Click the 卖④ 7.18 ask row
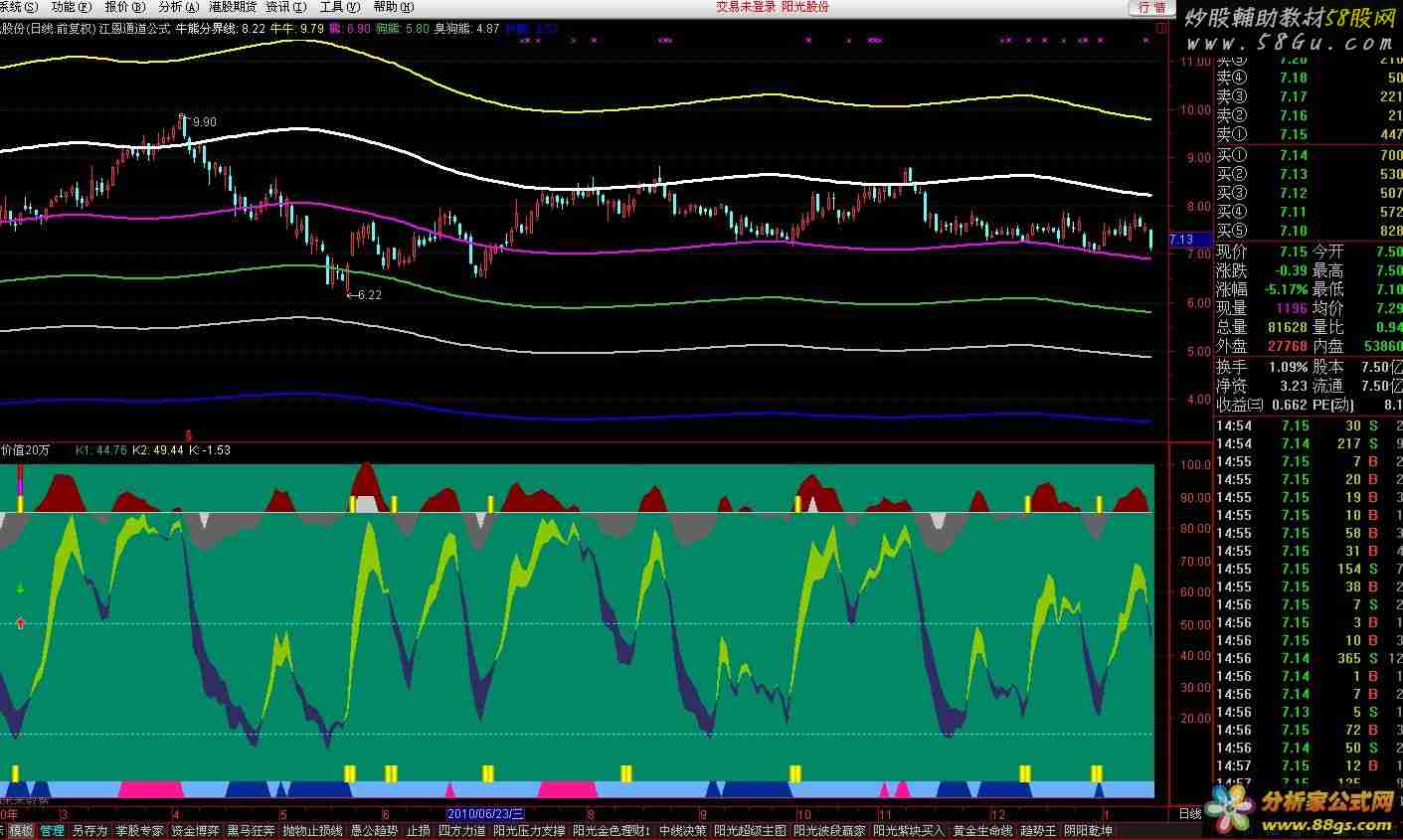1403x840 pixels. [x=1310, y=78]
